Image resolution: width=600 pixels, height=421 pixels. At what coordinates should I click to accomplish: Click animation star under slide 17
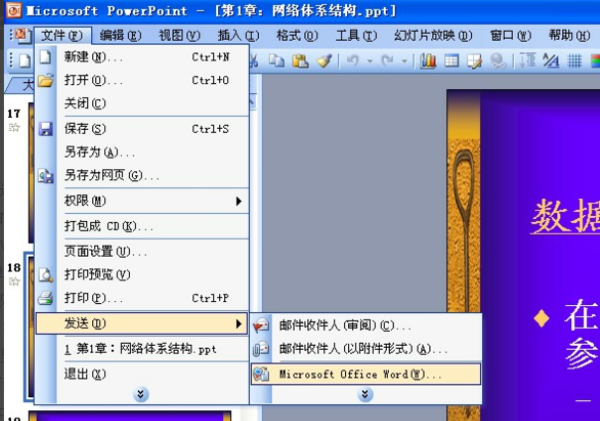click(x=14, y=127)
